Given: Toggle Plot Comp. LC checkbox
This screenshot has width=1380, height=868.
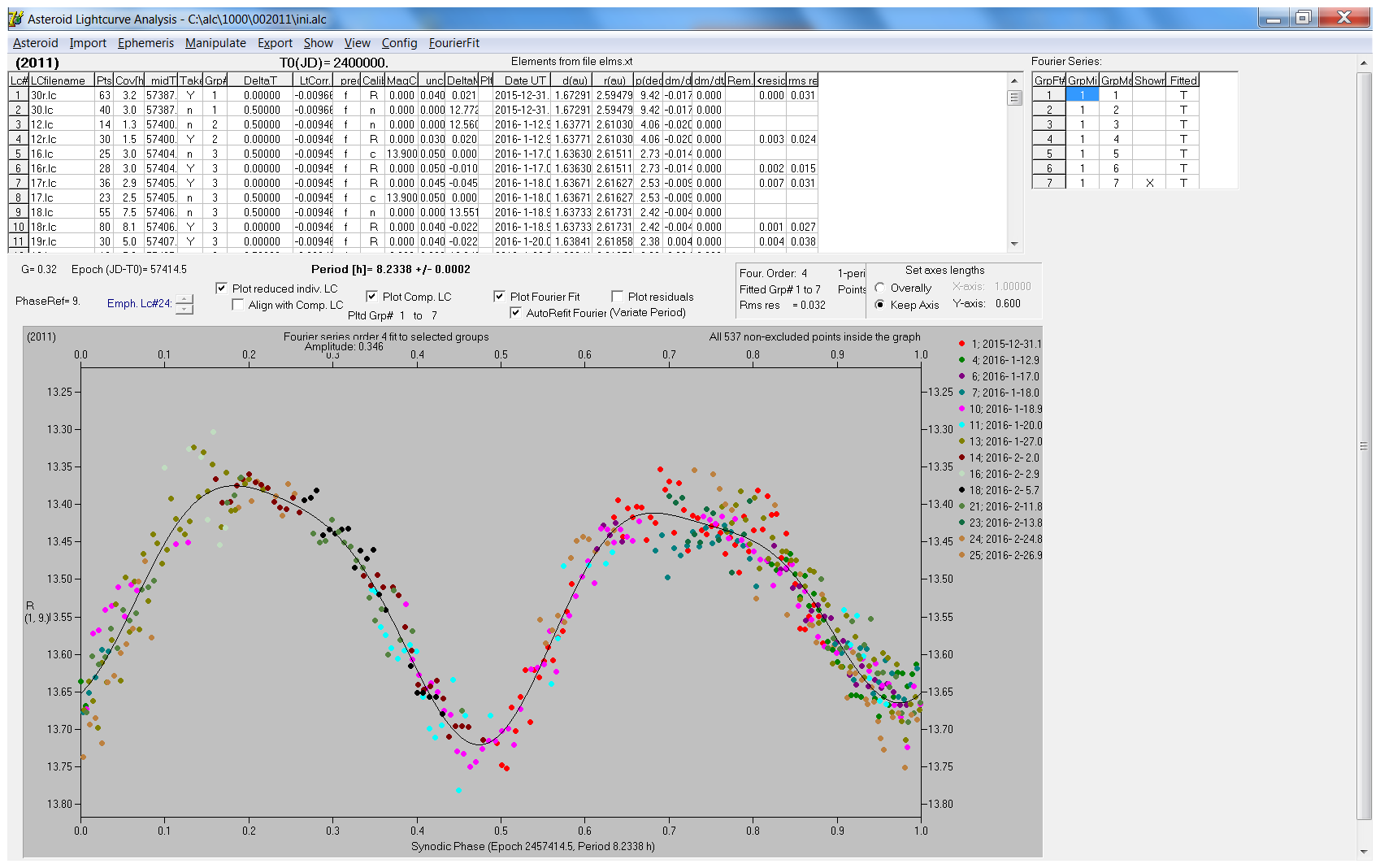Looking at the screenshot, I should (371, 297).
